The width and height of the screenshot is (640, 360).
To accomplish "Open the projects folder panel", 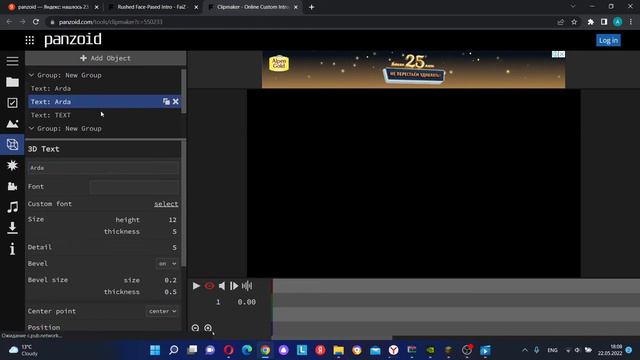I will 12,82.
